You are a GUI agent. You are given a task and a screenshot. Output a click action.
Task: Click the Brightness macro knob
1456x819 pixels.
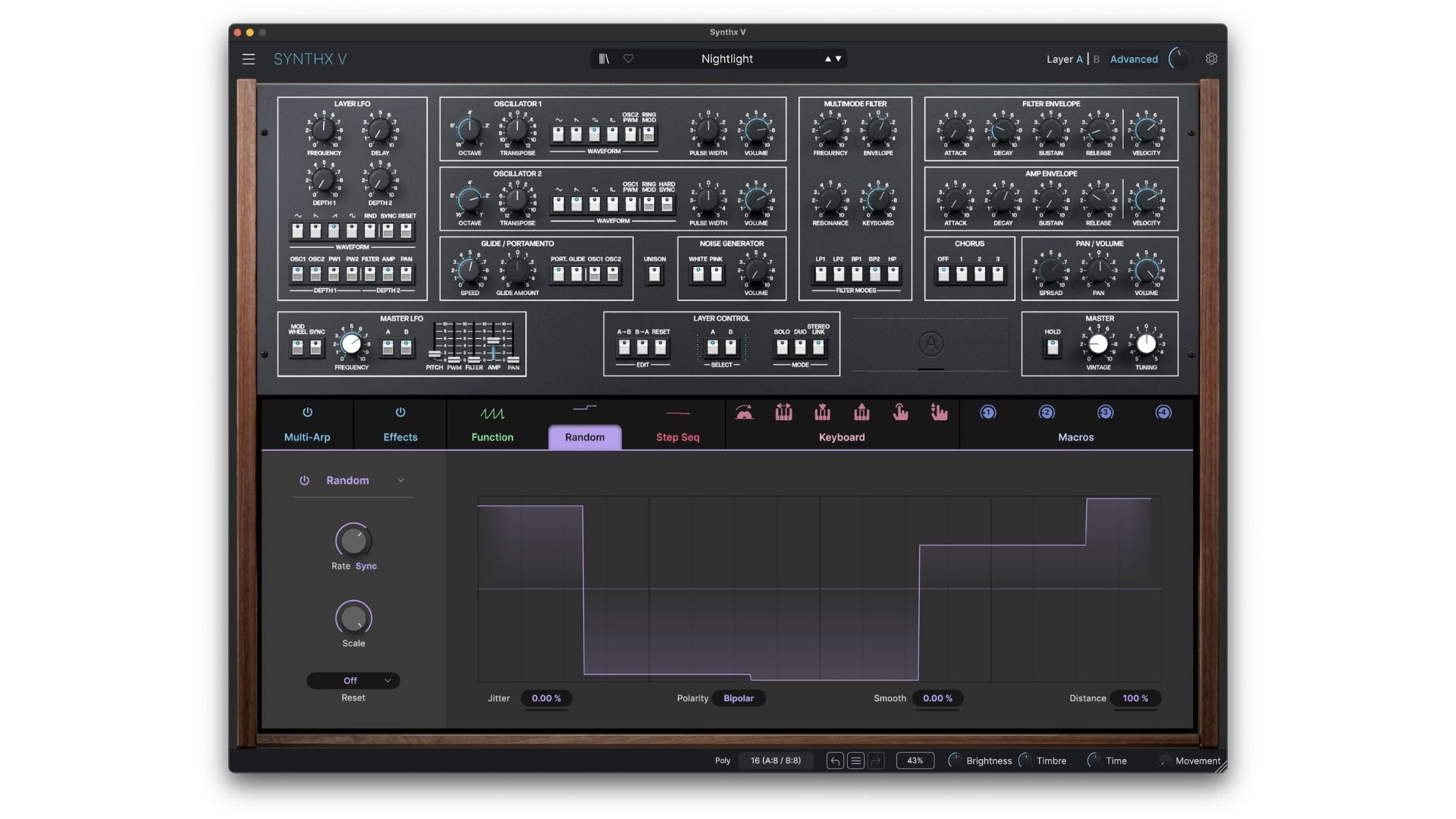click(955, 761)
